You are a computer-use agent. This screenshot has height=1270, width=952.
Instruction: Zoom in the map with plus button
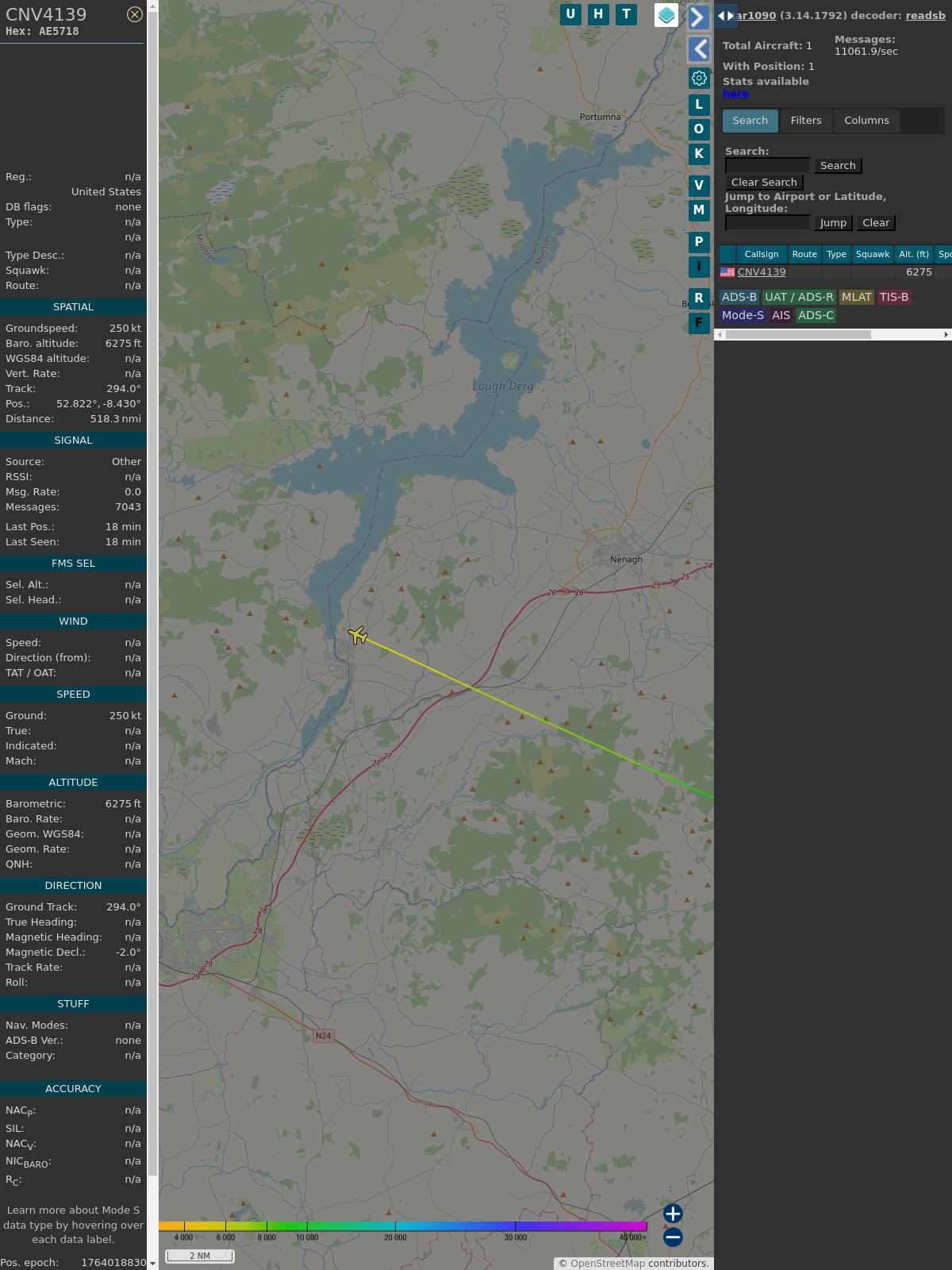(x=673, y=1214)
